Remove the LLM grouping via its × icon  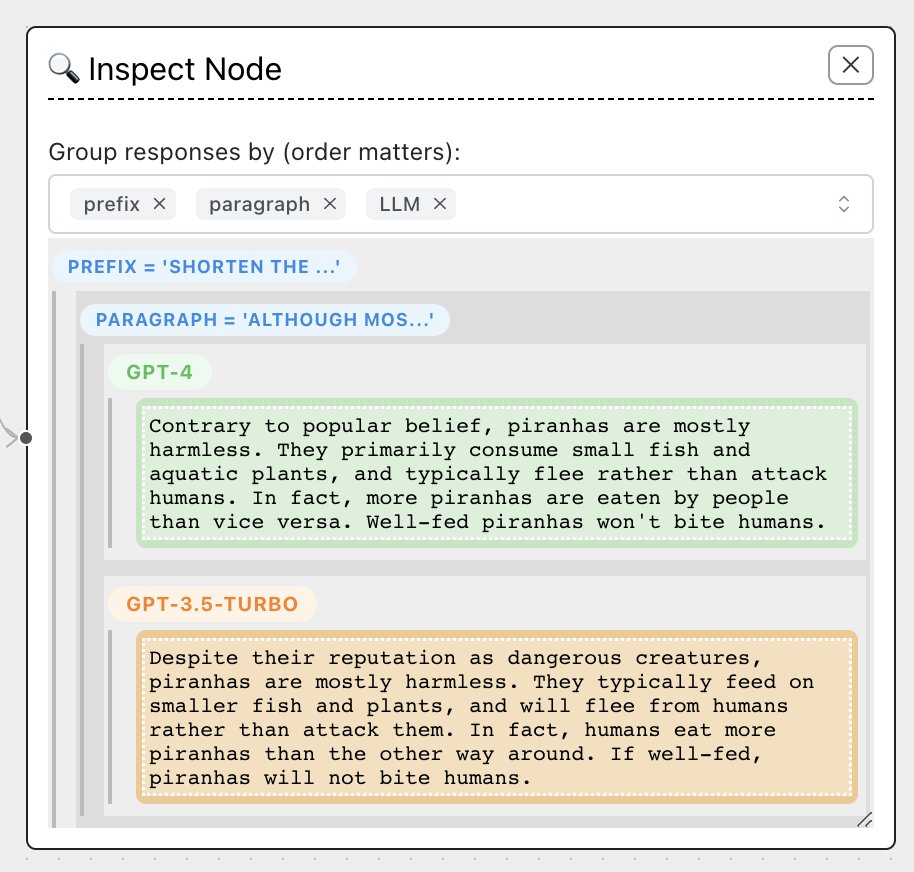point(440,203)
